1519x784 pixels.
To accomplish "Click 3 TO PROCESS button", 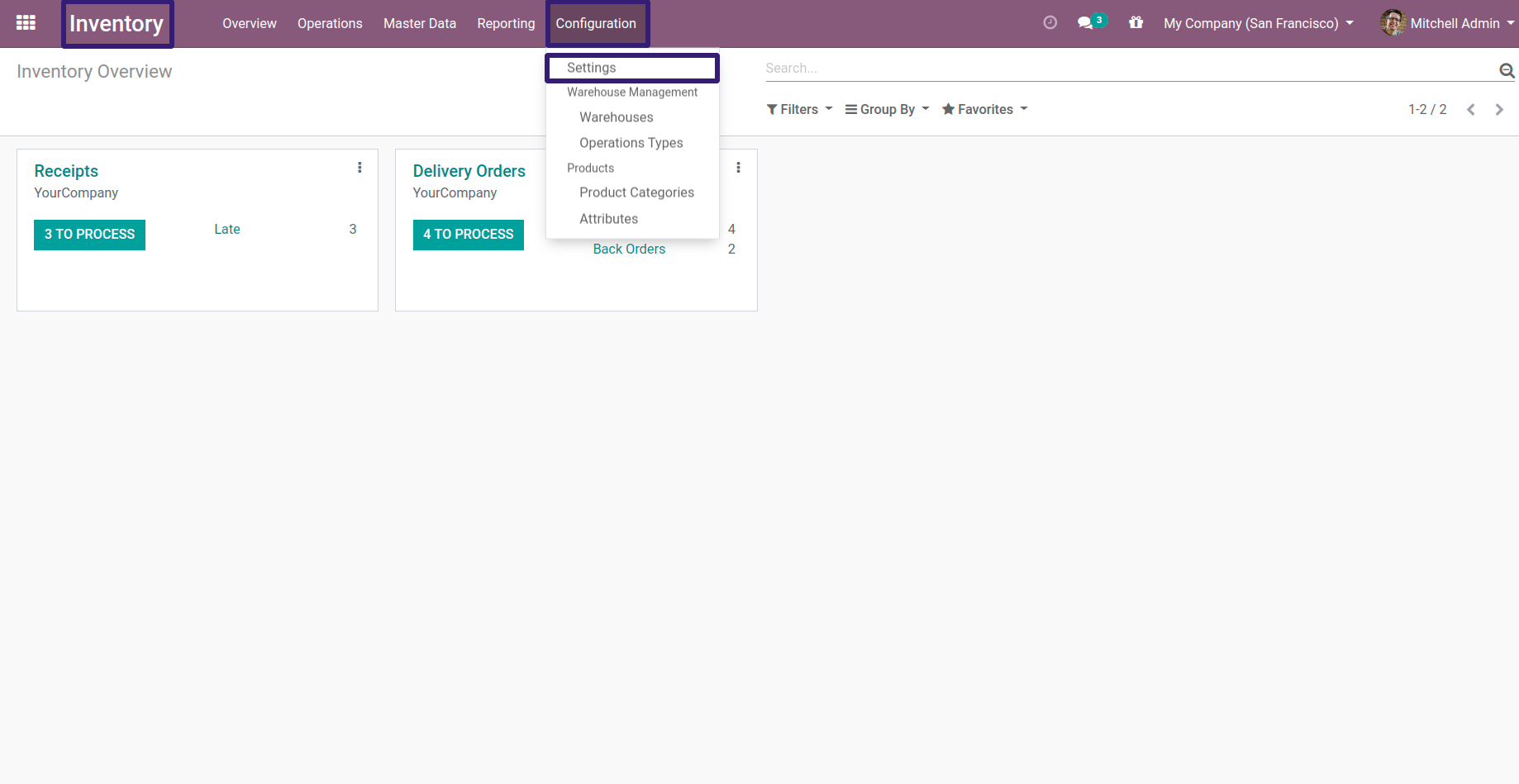I will tap(89, 235).
